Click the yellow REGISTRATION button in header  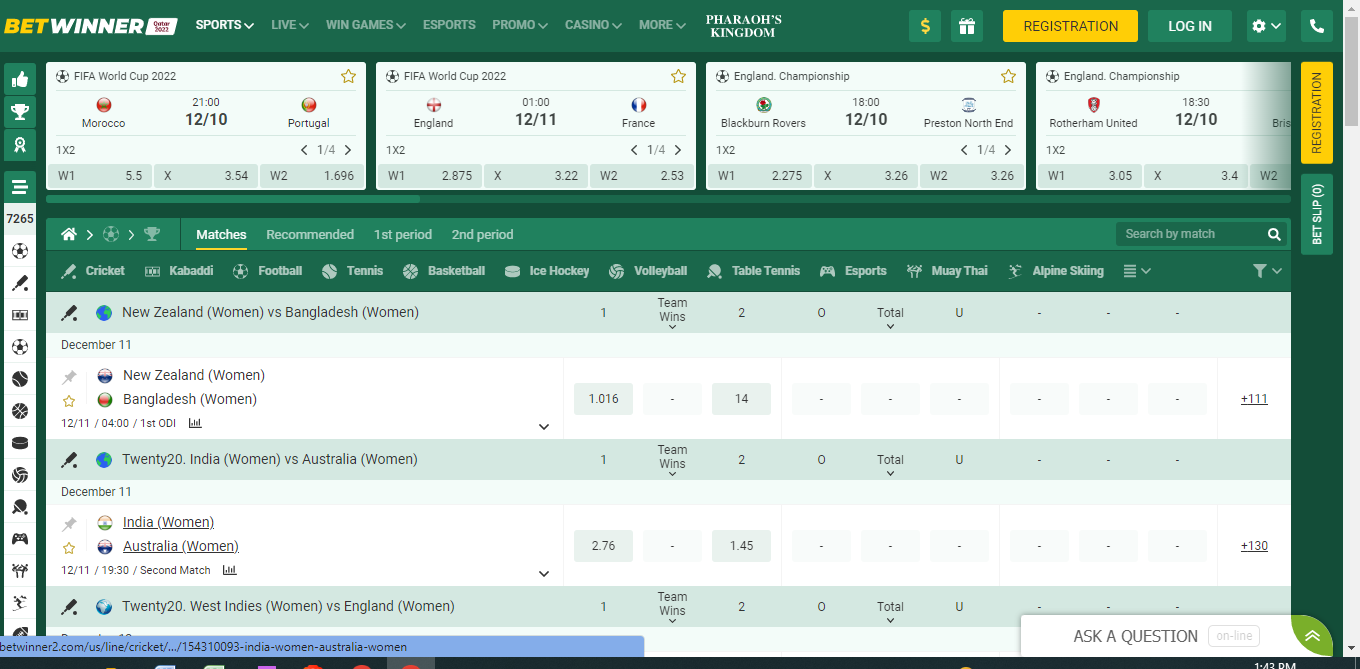pos(1070,26)
